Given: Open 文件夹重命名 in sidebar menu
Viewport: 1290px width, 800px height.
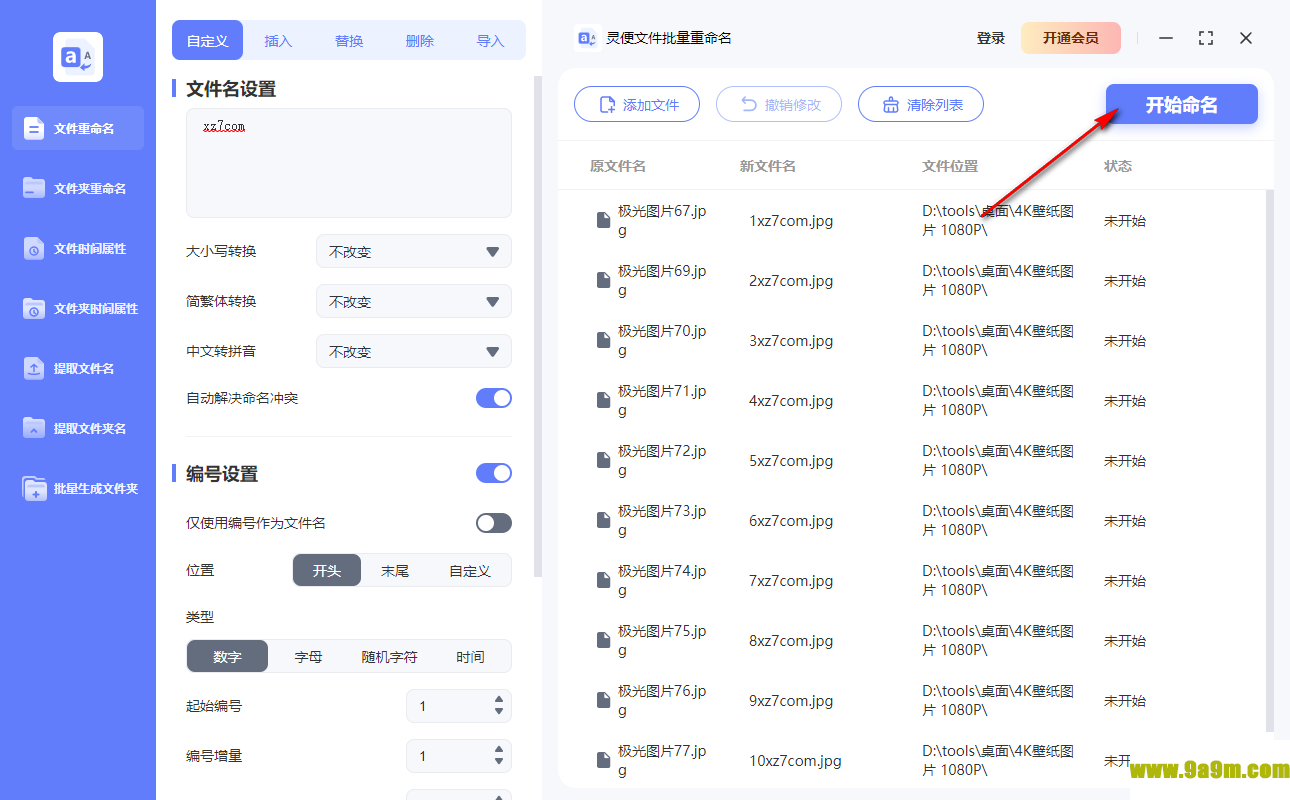Looking at the screenshot, I should [78, 188].
